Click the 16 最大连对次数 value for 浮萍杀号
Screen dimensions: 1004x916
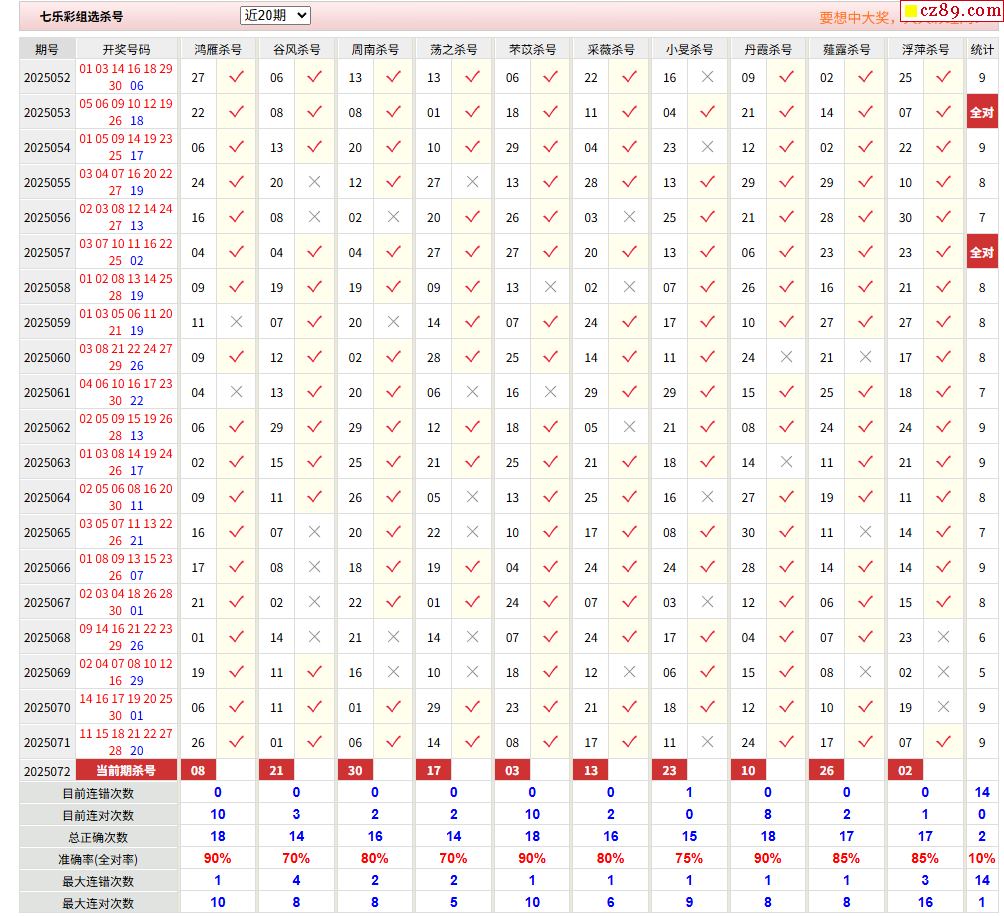(925, 902)
